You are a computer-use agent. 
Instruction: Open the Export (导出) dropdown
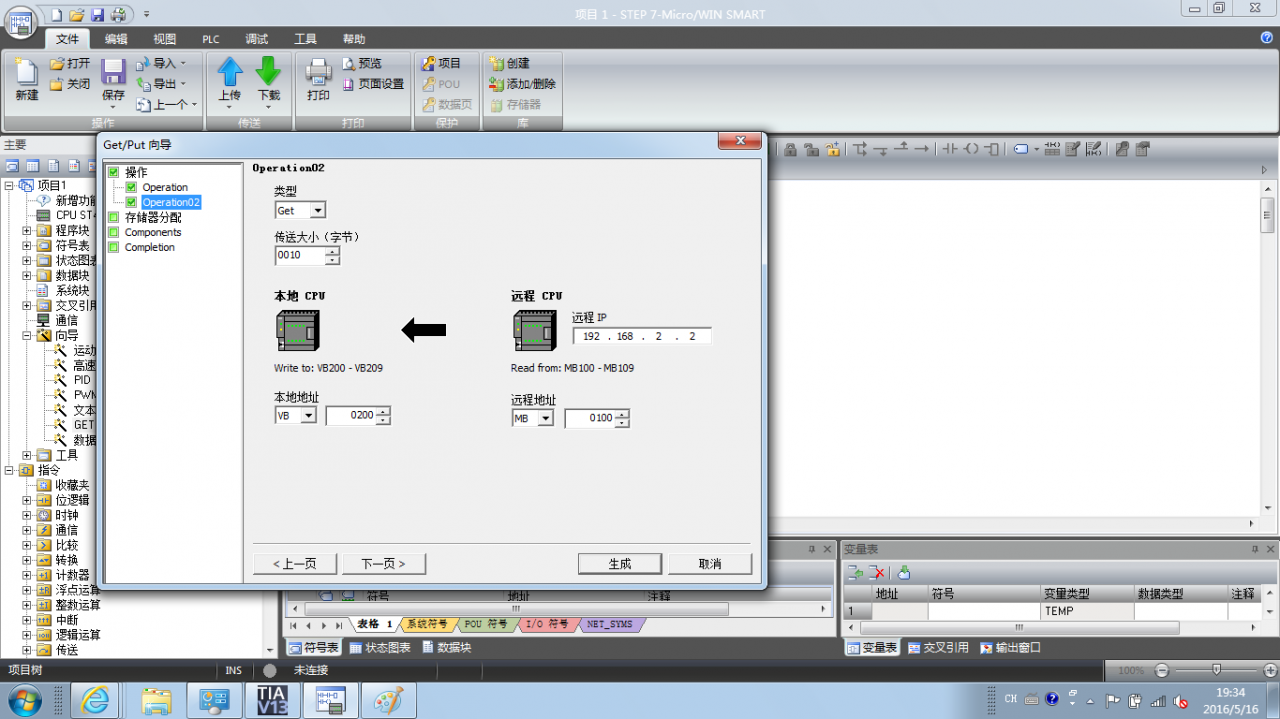[183, 84]
